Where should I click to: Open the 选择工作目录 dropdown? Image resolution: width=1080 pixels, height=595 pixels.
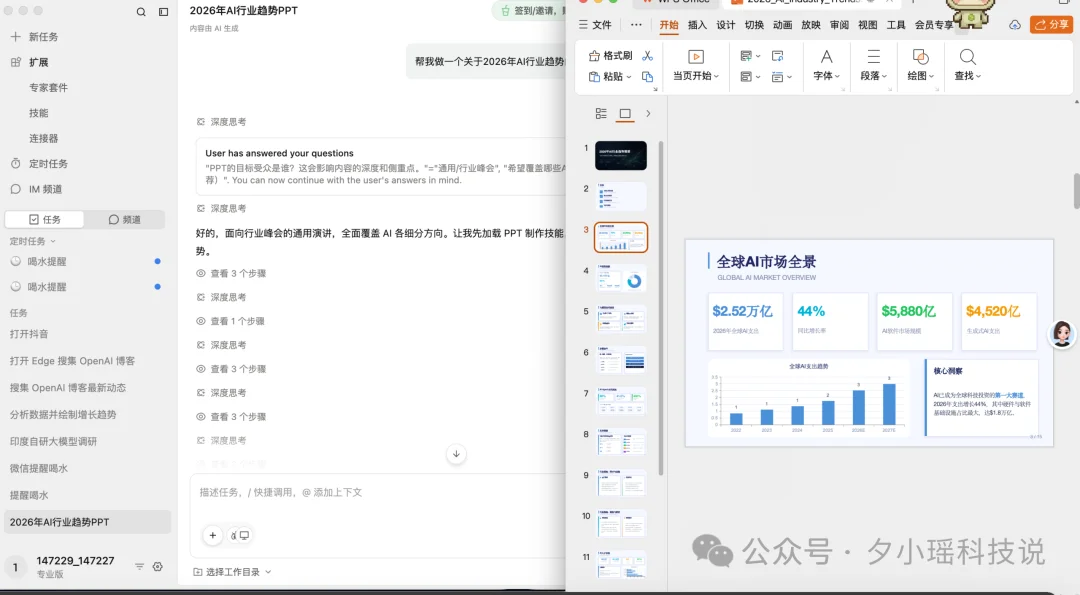(232, 572)
